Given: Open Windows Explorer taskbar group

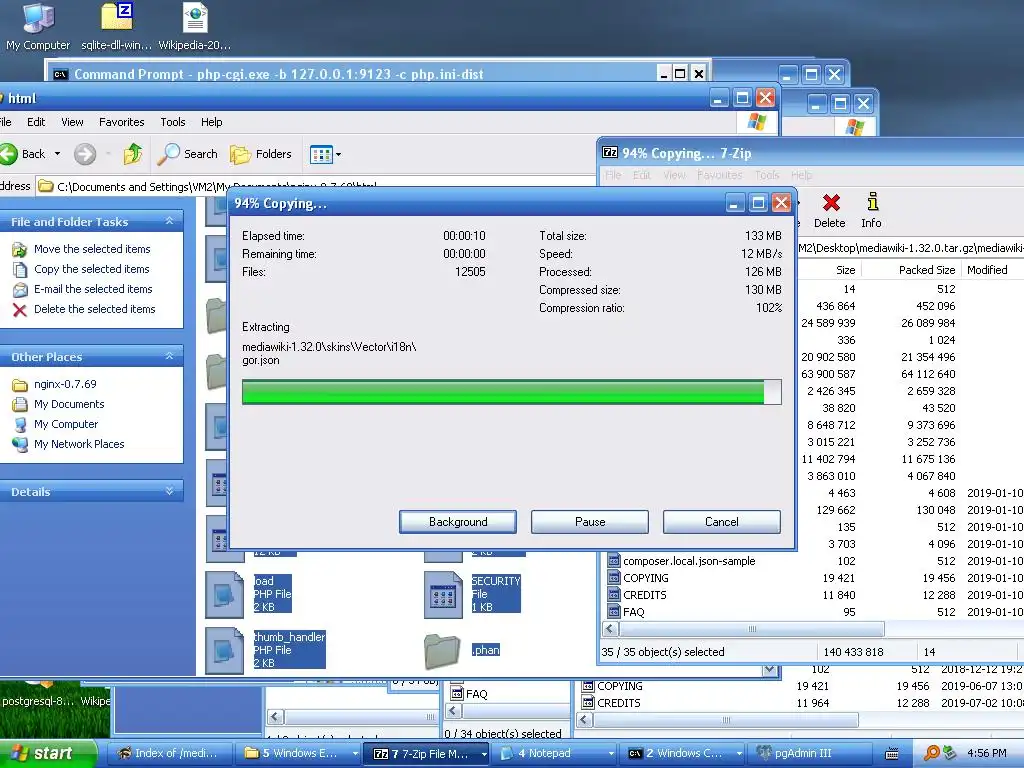Looking at the screenshot, I should pyautogui.click(x=300, y=753).
